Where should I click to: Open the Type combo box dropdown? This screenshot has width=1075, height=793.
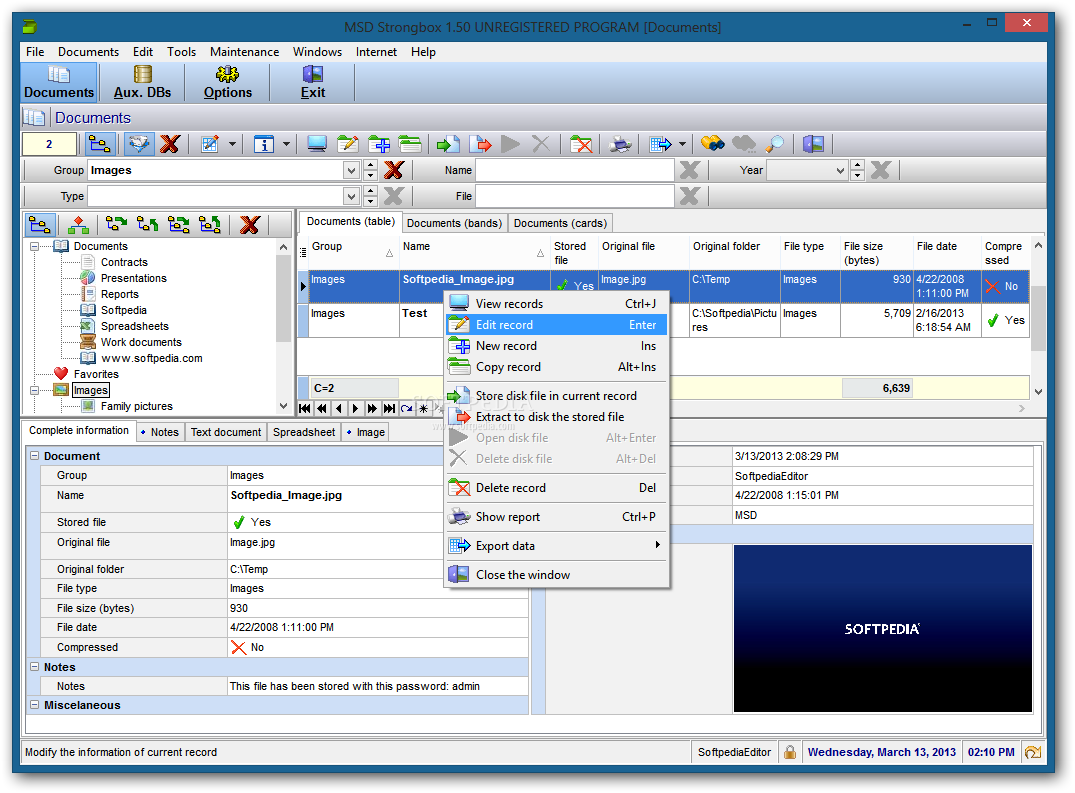(x=351, y=197)
